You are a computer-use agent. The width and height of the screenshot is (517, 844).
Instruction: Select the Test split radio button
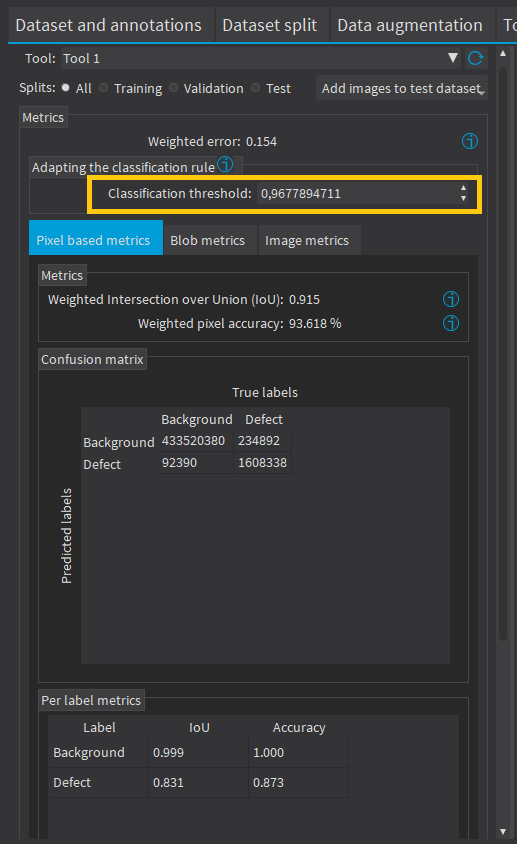coord(255,88)
